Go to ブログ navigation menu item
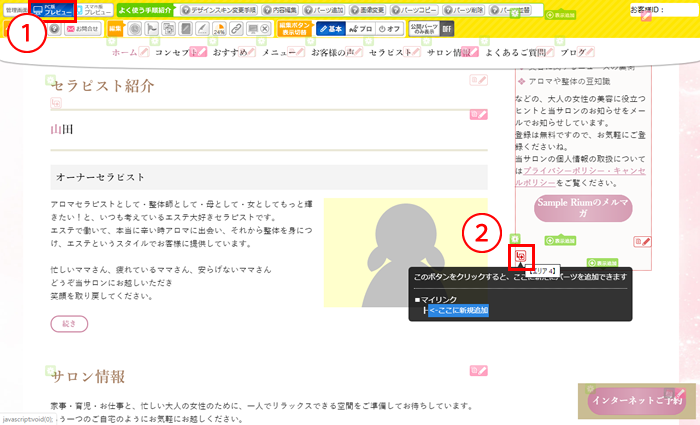700x425 pixels. [573, 52]
